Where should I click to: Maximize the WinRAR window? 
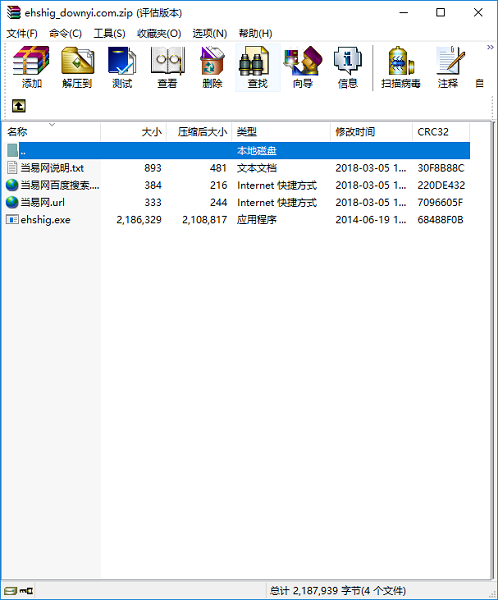(441, 13)
